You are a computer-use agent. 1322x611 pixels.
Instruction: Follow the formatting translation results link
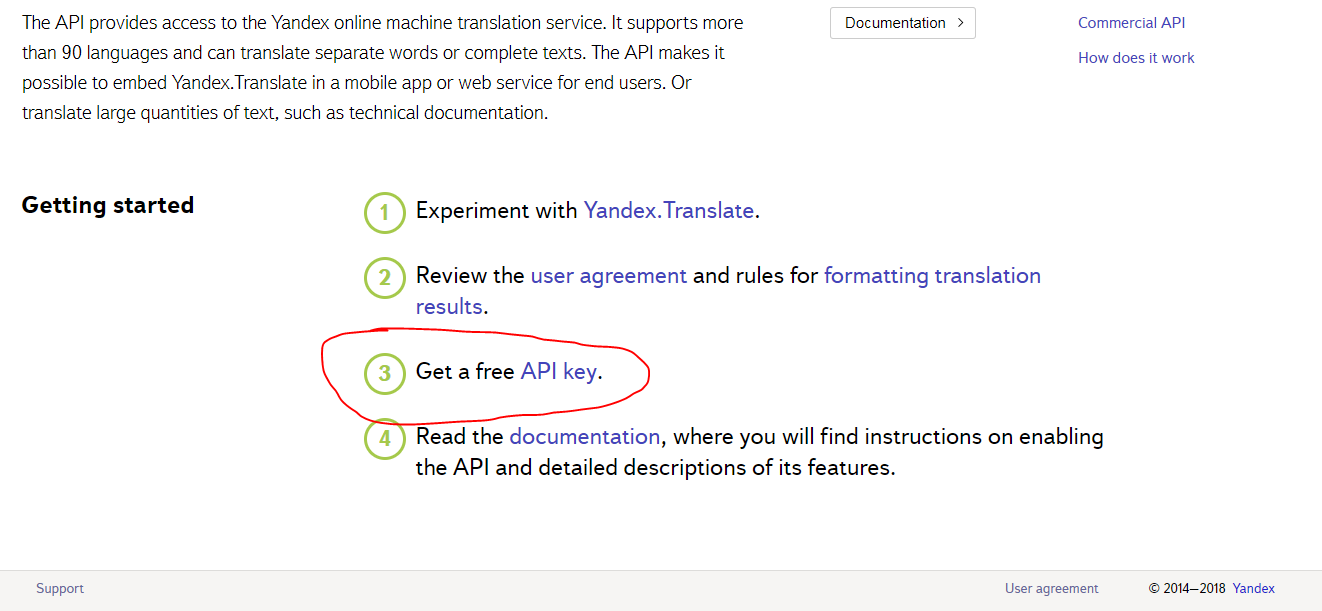point(931,276)
